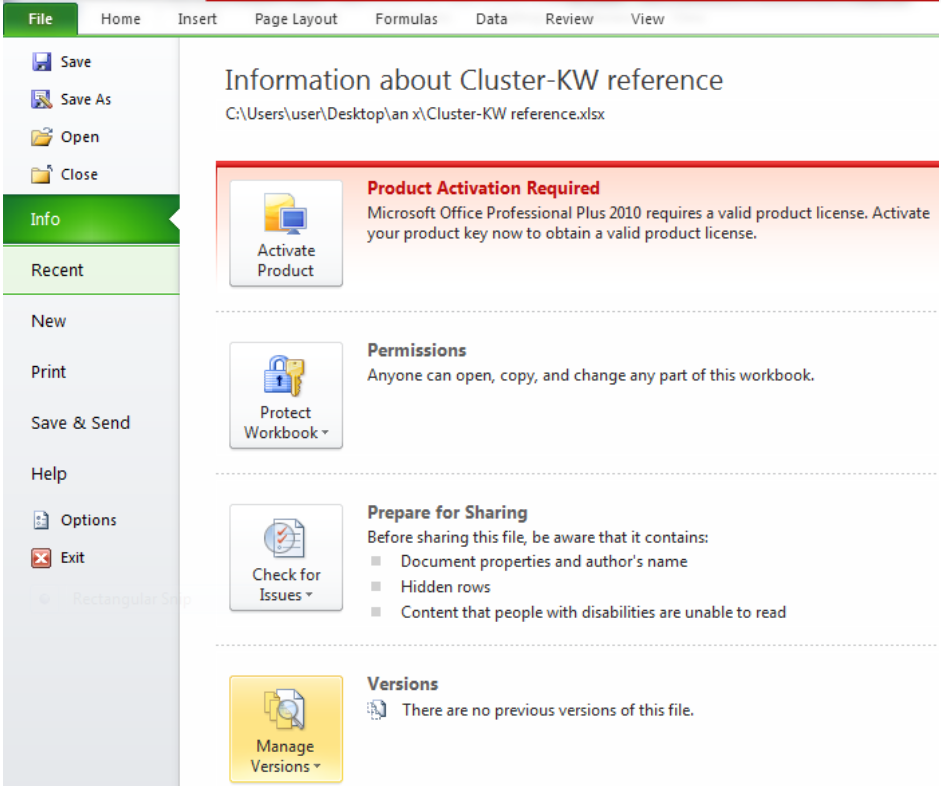941x786 pixels.
Task: Click the Open label in the menu
Action: (x=80, y=137)
